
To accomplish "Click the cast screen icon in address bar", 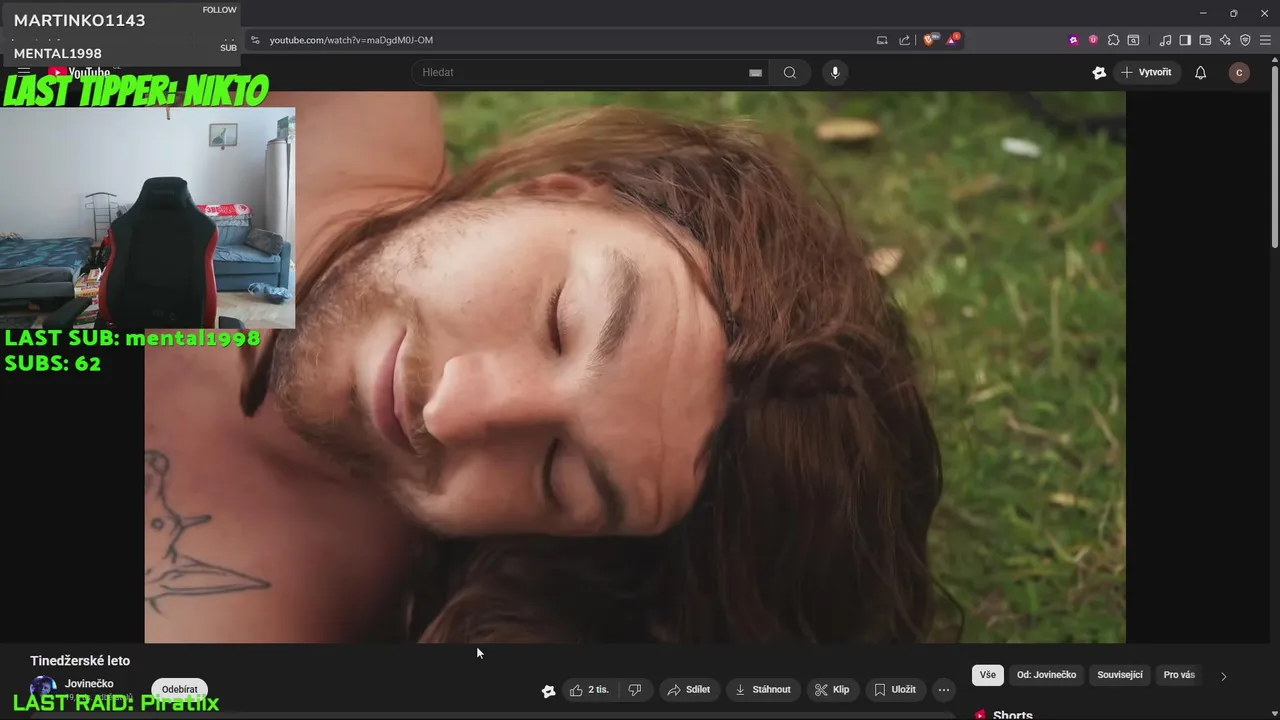I will pyautogui.click(x=882, y=40).
